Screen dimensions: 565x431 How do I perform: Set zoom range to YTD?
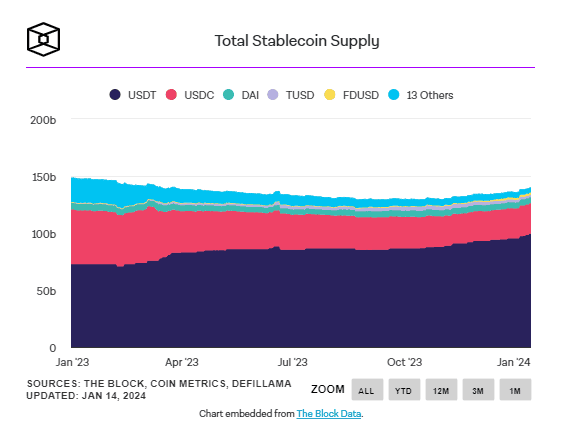coord(404,390)
